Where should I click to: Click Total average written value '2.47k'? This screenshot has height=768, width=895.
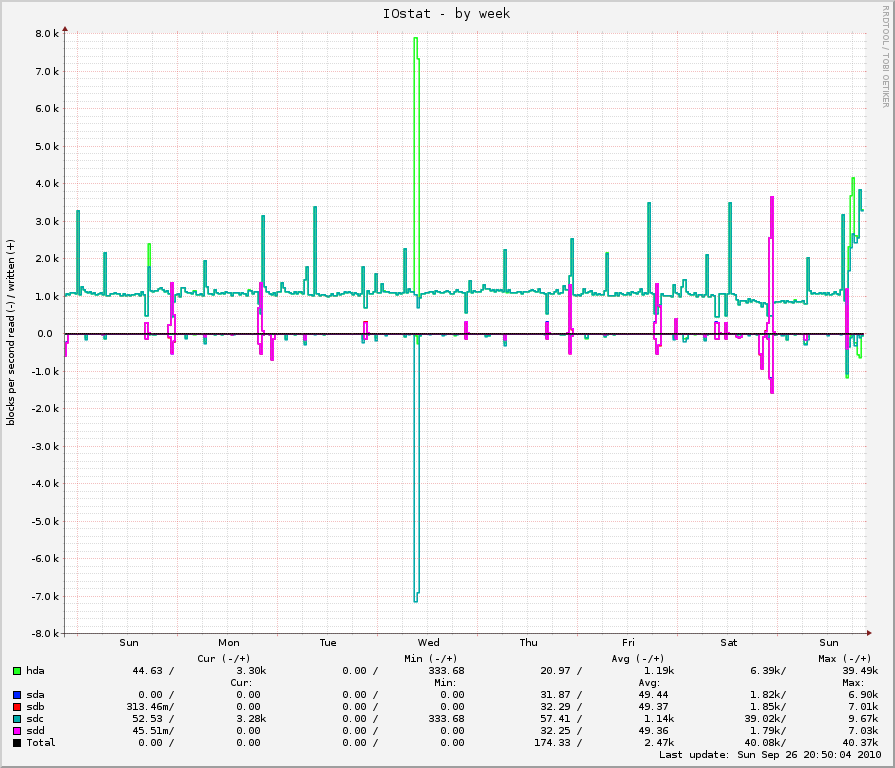[x=659, y=743]
